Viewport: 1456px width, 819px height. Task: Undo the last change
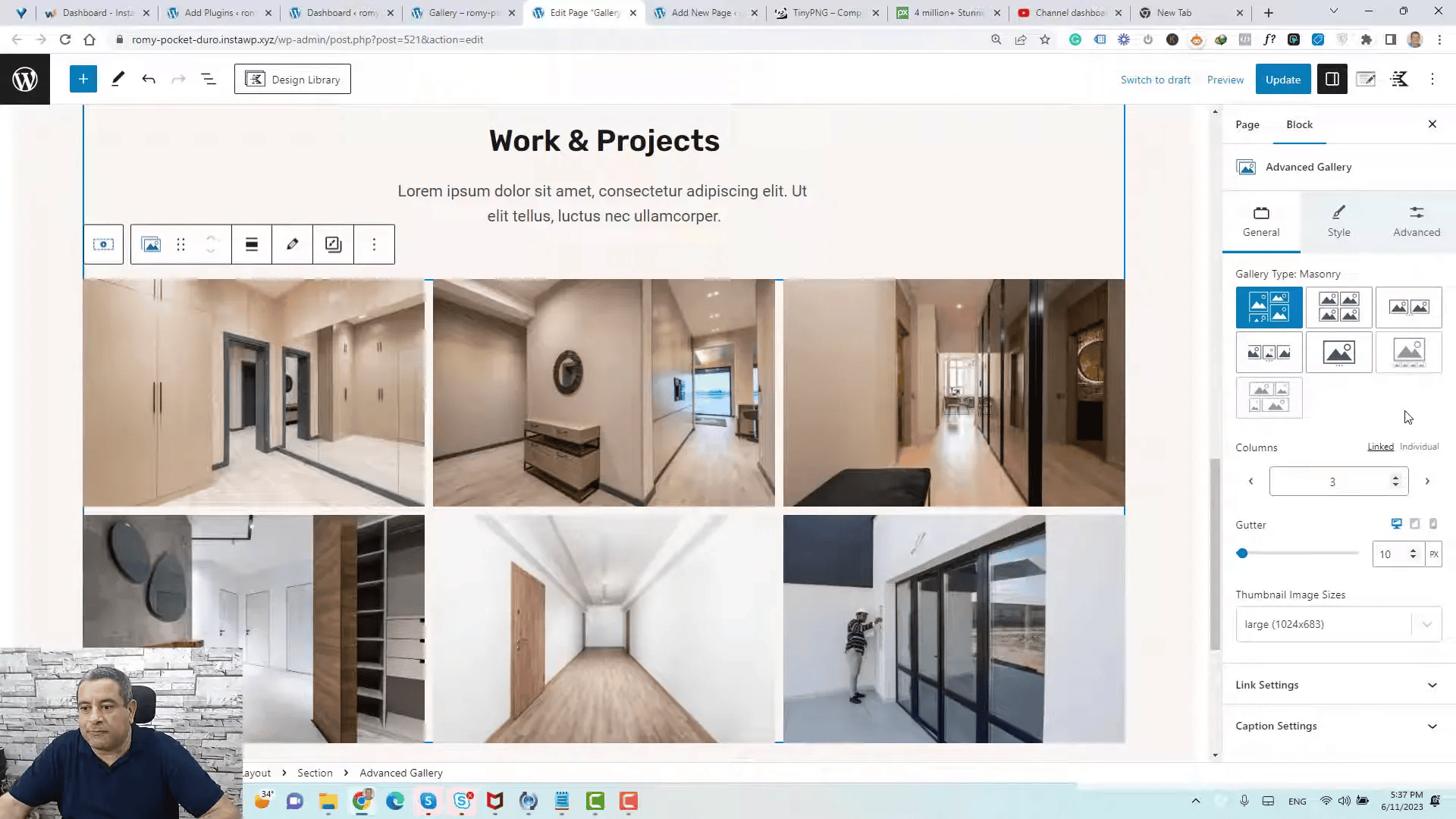149,79
